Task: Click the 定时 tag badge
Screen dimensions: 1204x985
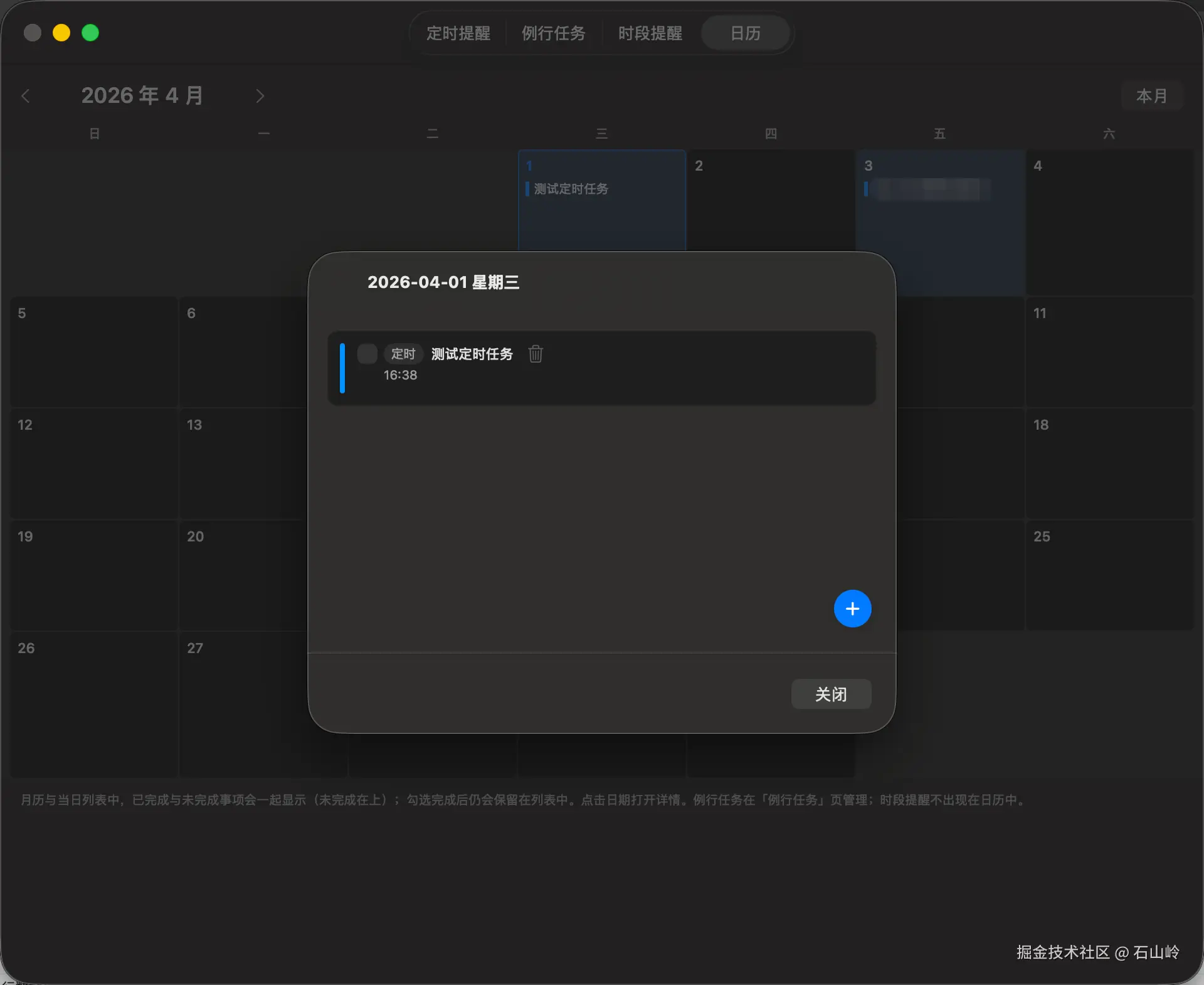Action: (x=403, y=354)
